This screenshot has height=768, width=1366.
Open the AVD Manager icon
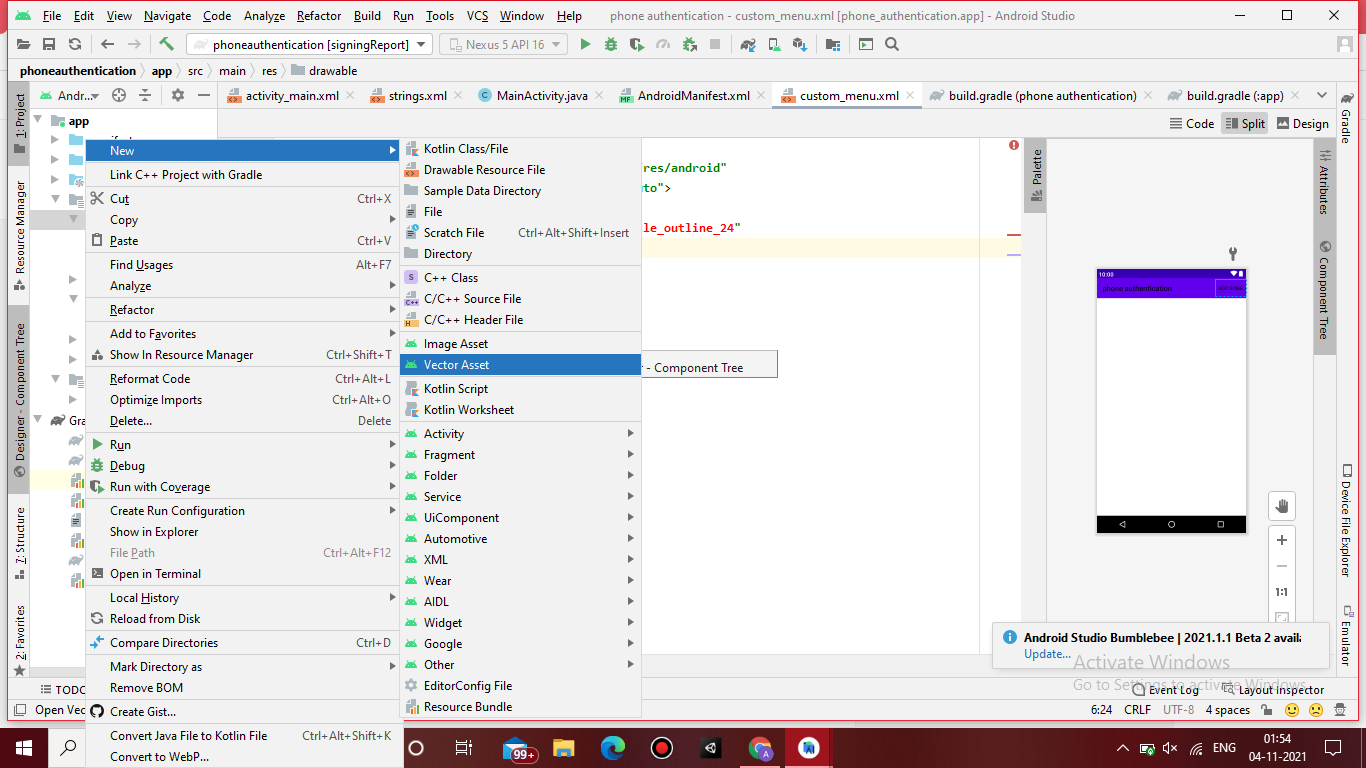(x=774, y=44)
